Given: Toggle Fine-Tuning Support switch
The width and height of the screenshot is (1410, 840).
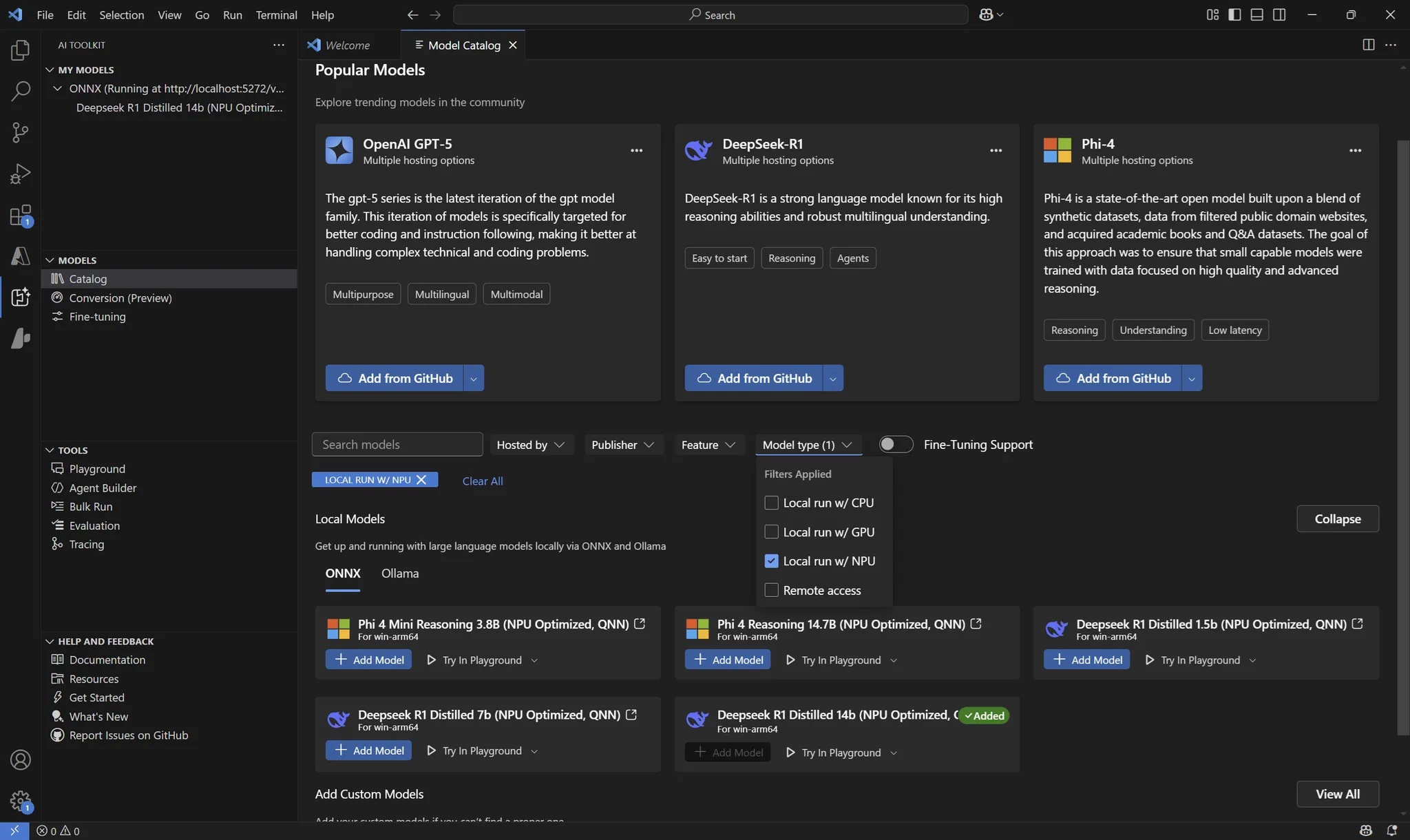Looking at the screenshot, I should (x=896, y=444).
